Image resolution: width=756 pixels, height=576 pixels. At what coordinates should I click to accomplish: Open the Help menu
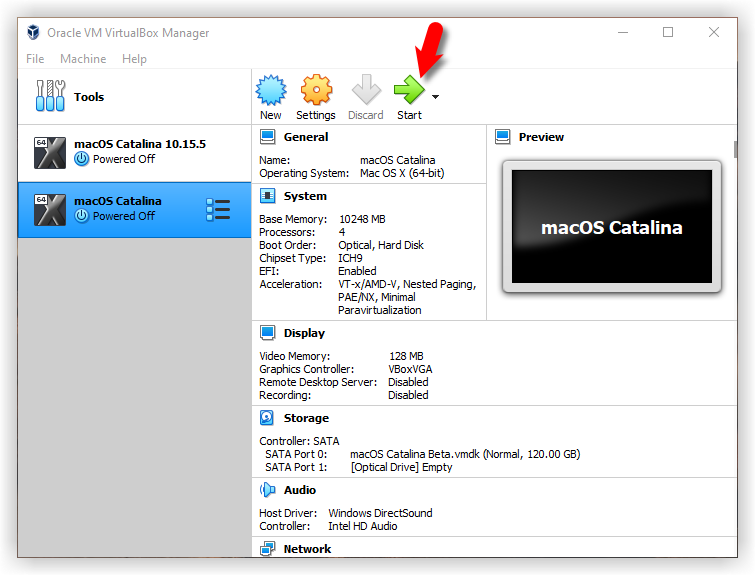tap(134, 59)
